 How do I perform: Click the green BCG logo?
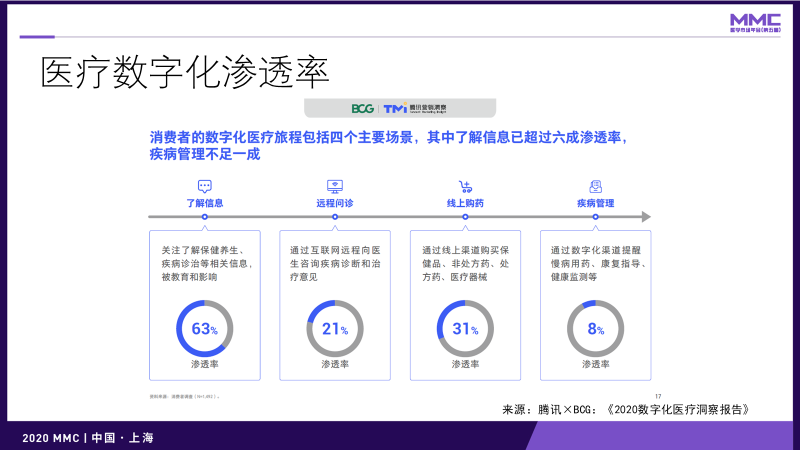(x=362, y=108)
